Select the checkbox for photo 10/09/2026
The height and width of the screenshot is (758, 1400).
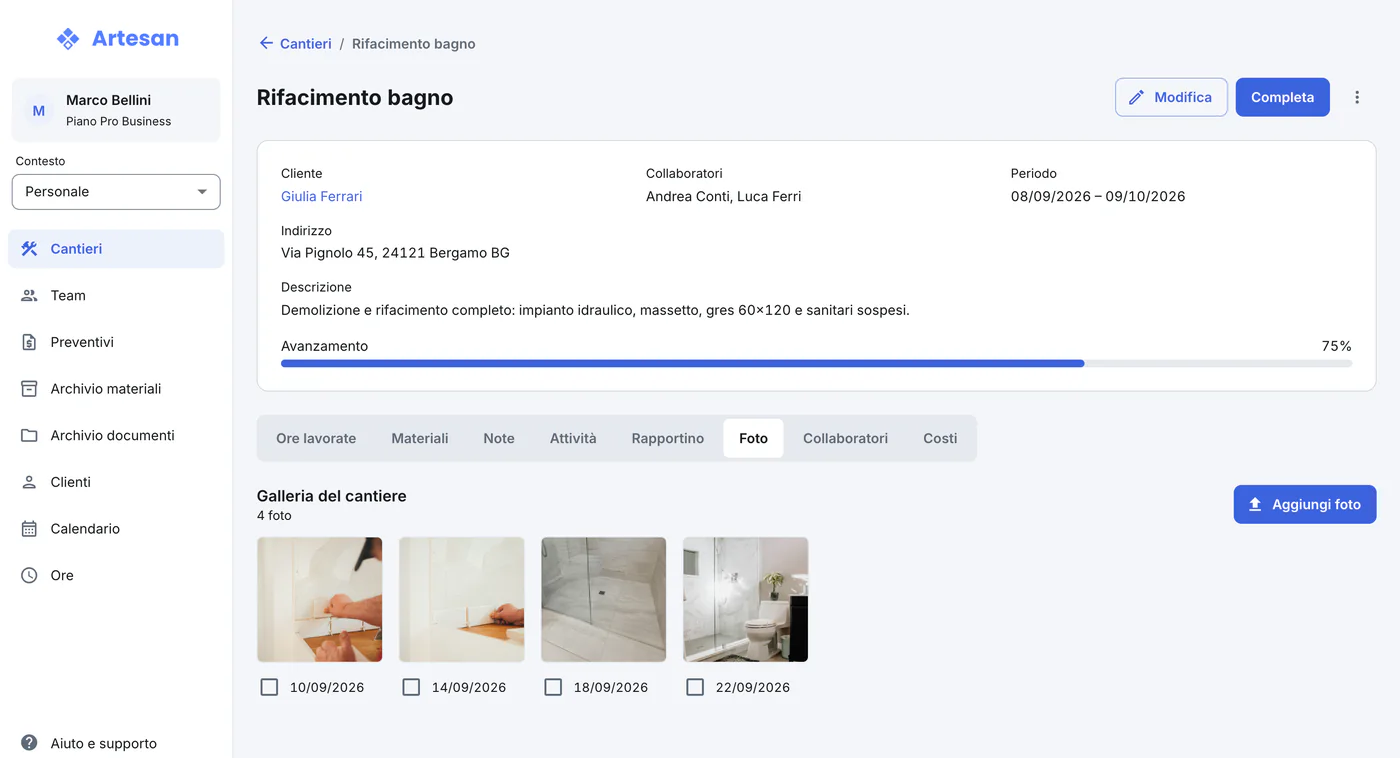(x=269, y=687)
